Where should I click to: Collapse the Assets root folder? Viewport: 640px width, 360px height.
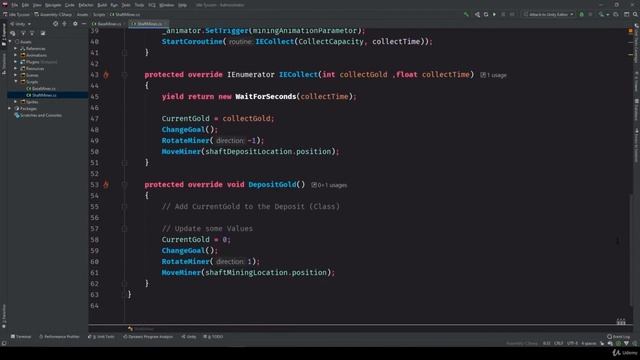pos(10,42)
